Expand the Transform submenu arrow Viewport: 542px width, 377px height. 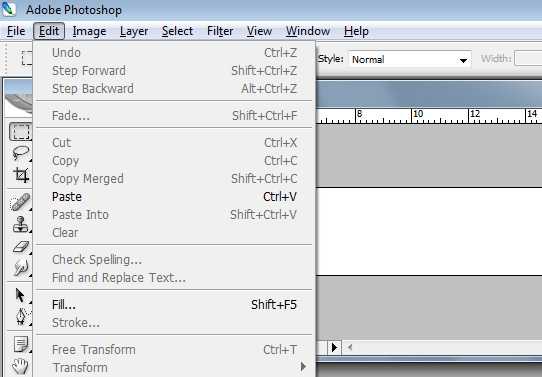pos(303,367)
